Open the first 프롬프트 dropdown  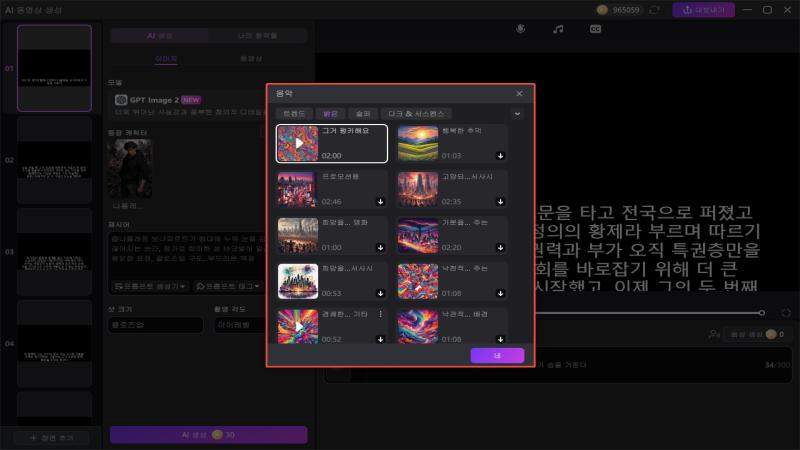(x=149, y=286)
